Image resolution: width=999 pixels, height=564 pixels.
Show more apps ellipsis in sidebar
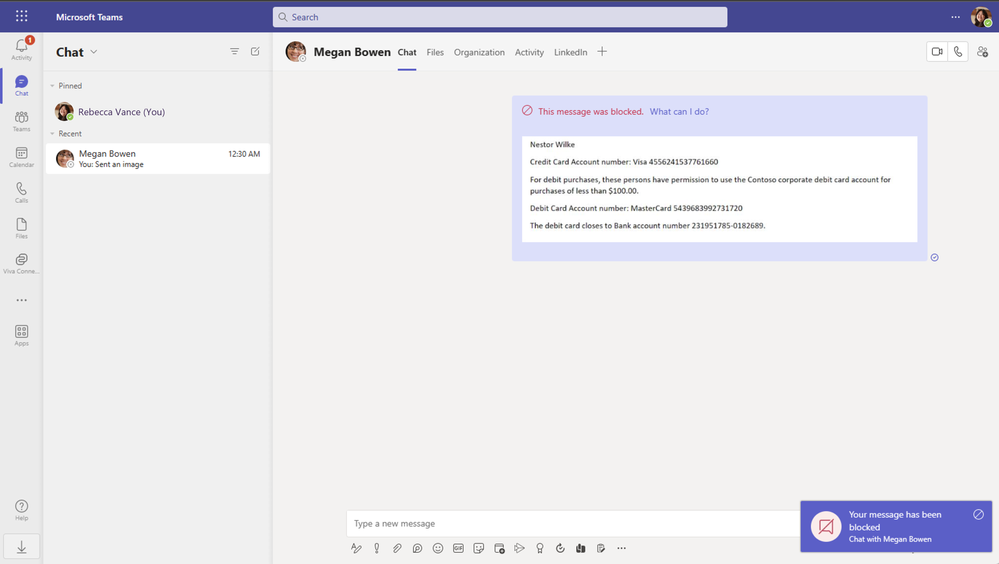22,300
